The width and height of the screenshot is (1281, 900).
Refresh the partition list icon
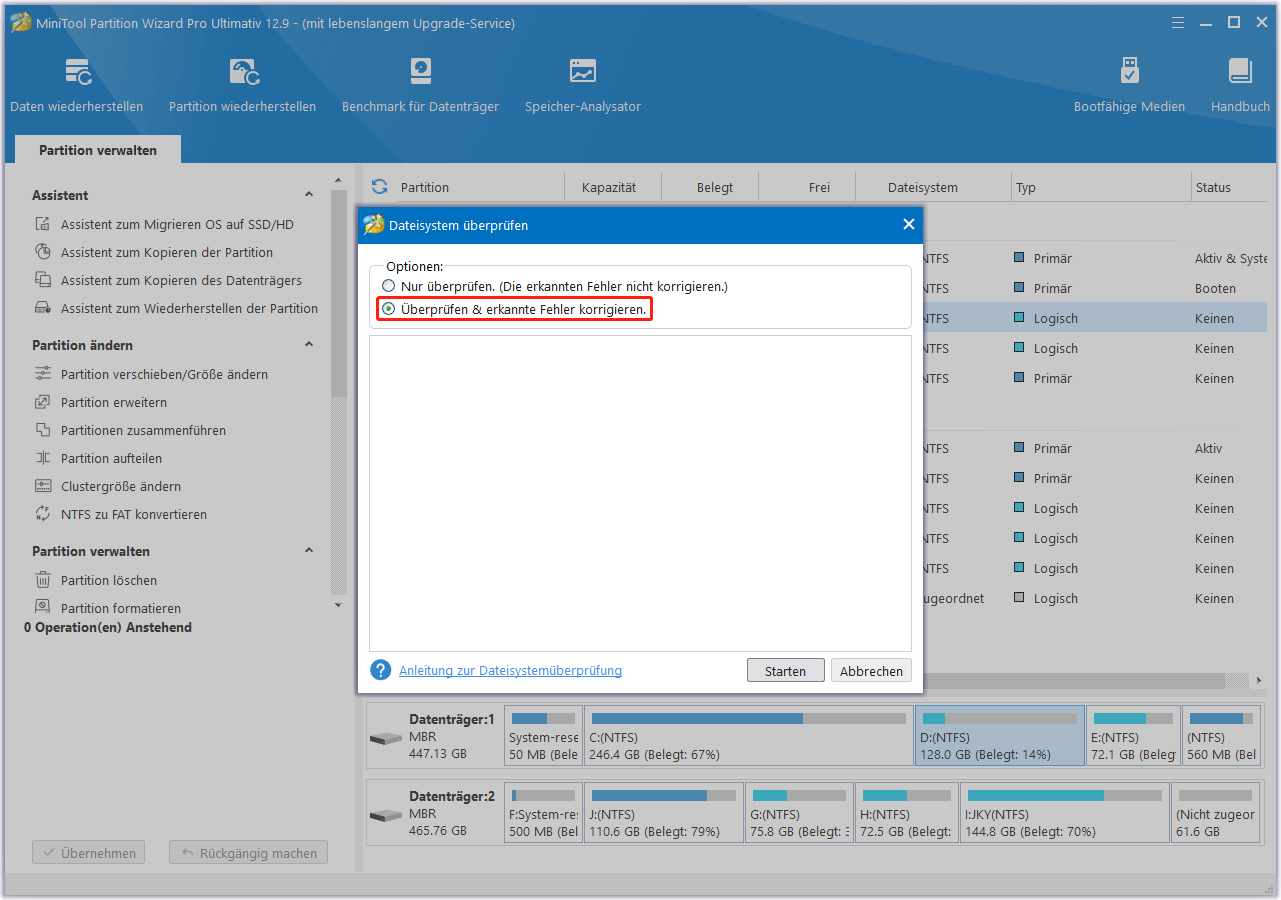379,187
